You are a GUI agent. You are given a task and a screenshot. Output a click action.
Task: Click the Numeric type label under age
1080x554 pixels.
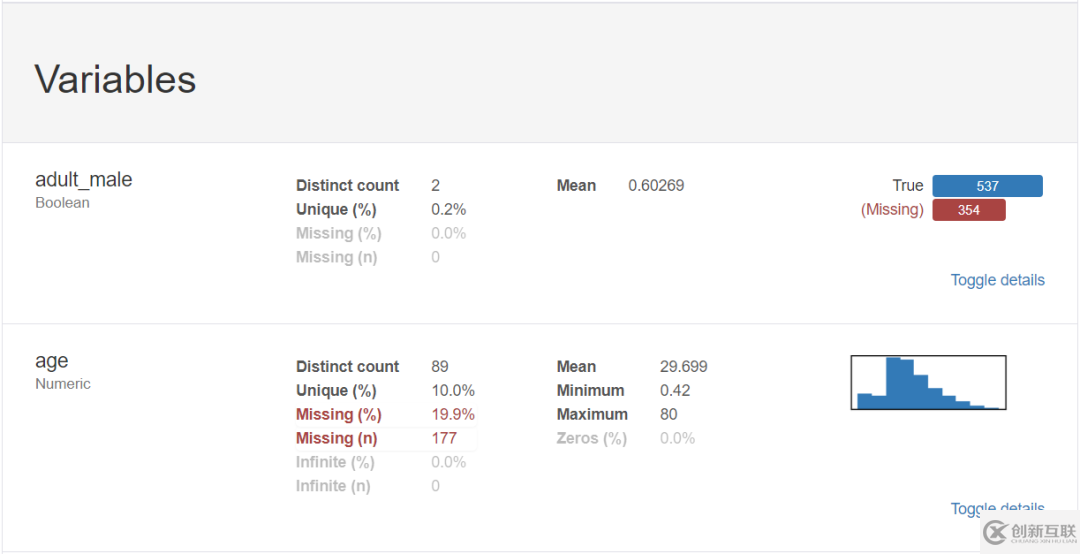click(63, 384)
